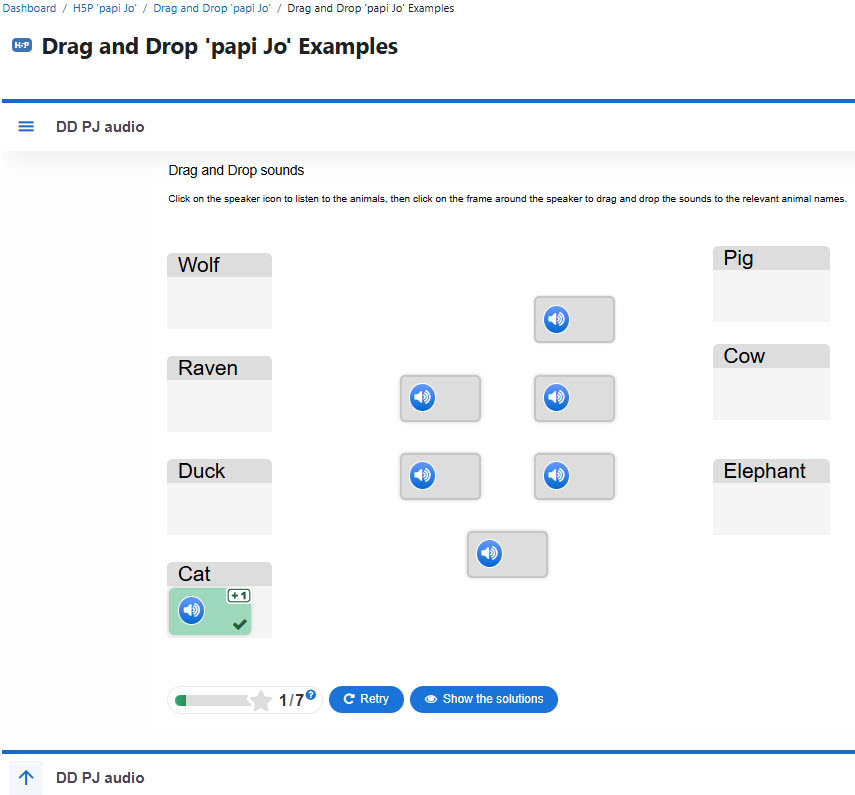
Task: Select the Pig drop zone
Action: pos(771,284)
